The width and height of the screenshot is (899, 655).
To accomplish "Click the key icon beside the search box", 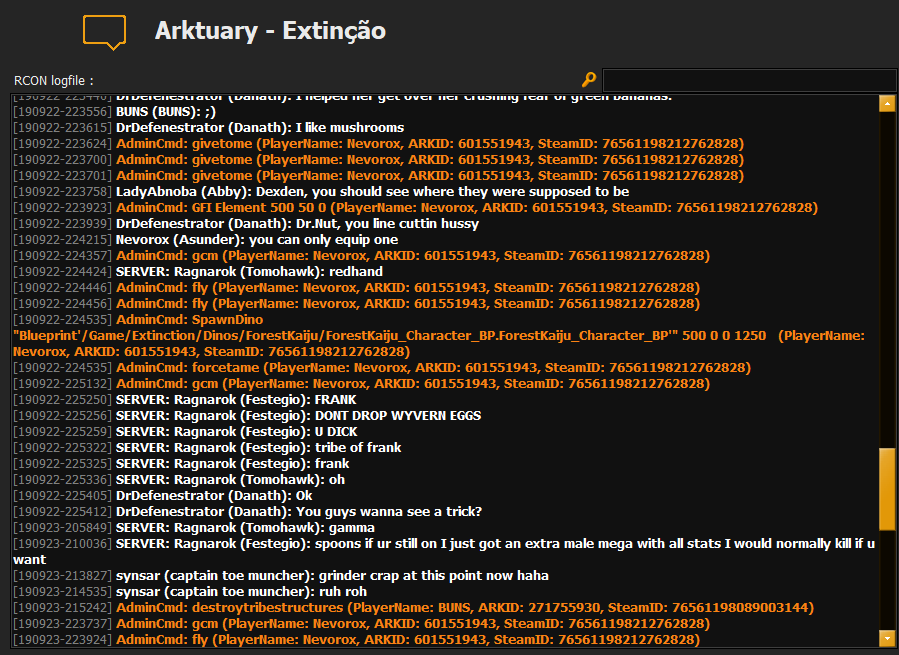I will pyautogui.click(x=589, y=80).
